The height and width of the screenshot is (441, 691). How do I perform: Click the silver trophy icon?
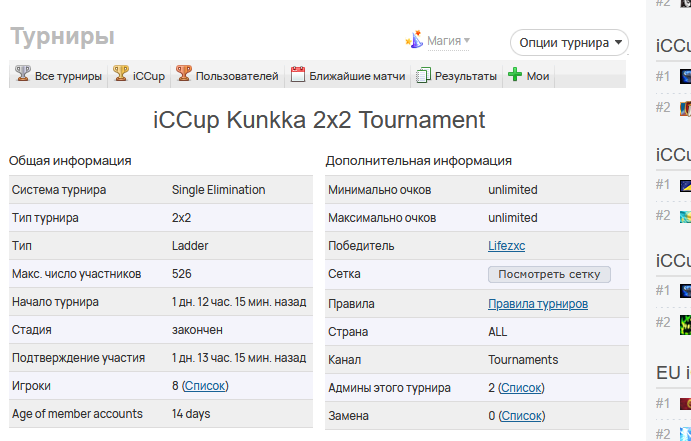pos(22,74)
